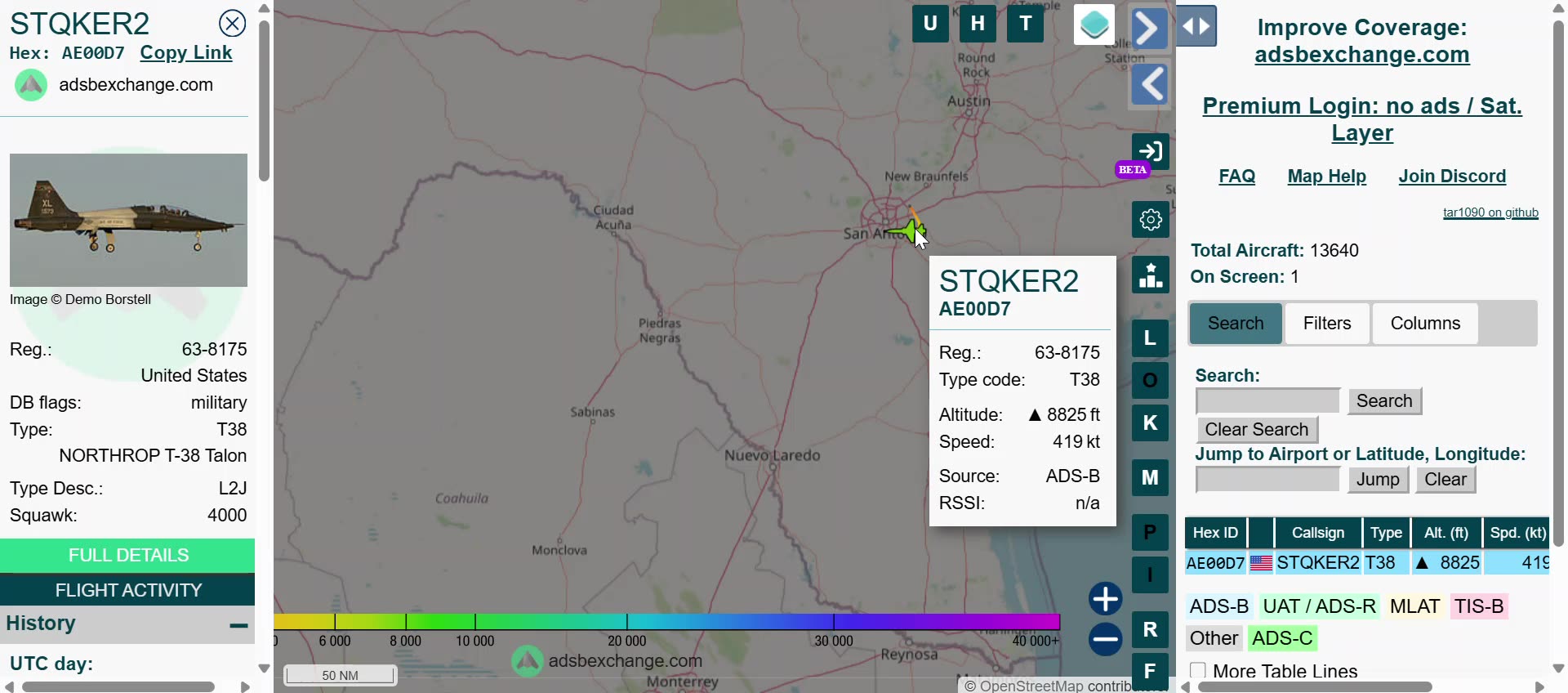Copy link to aircraft AE00D7
1568x693 pixels.
(186, 53)
